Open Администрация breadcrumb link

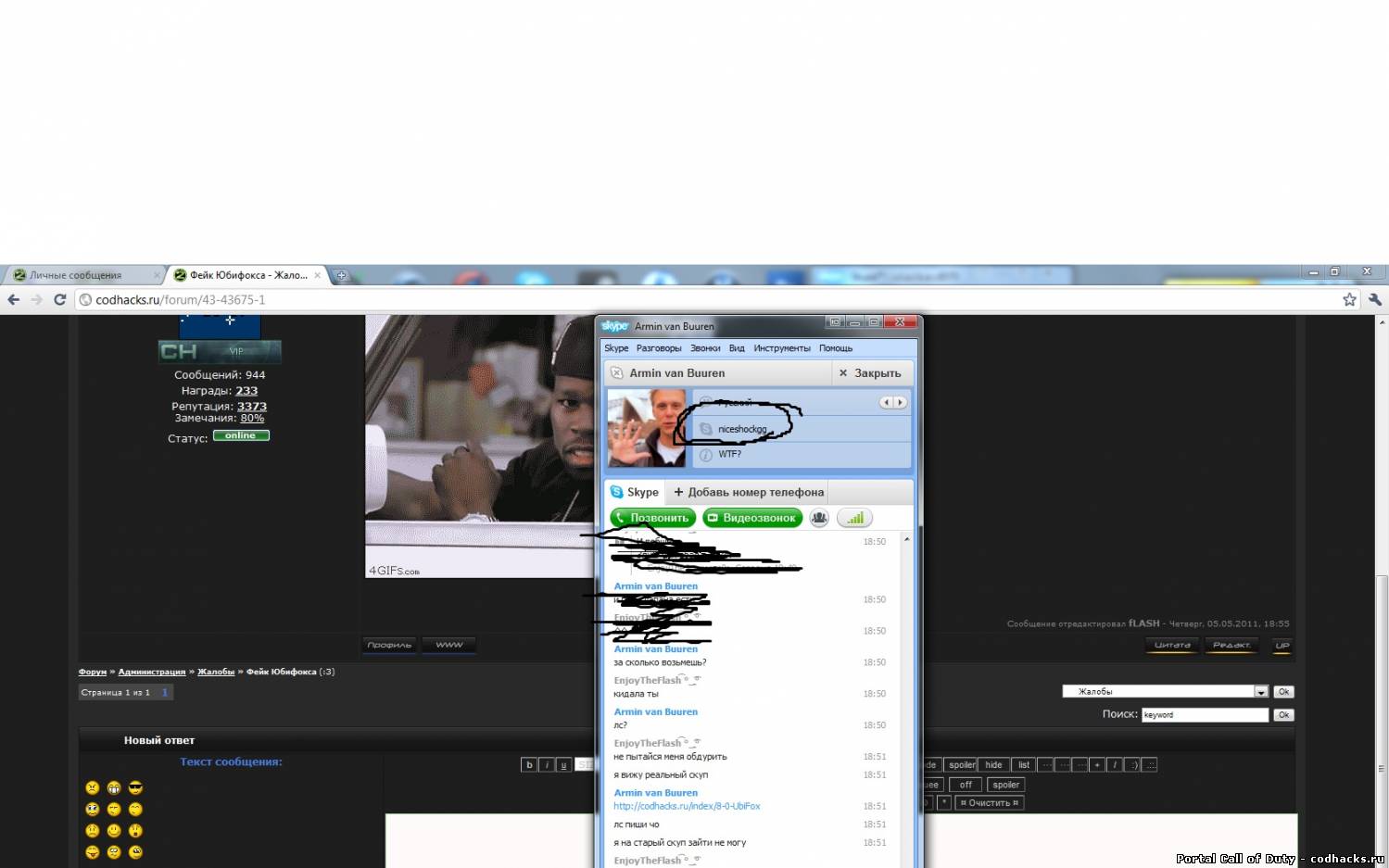click(152, 672)
